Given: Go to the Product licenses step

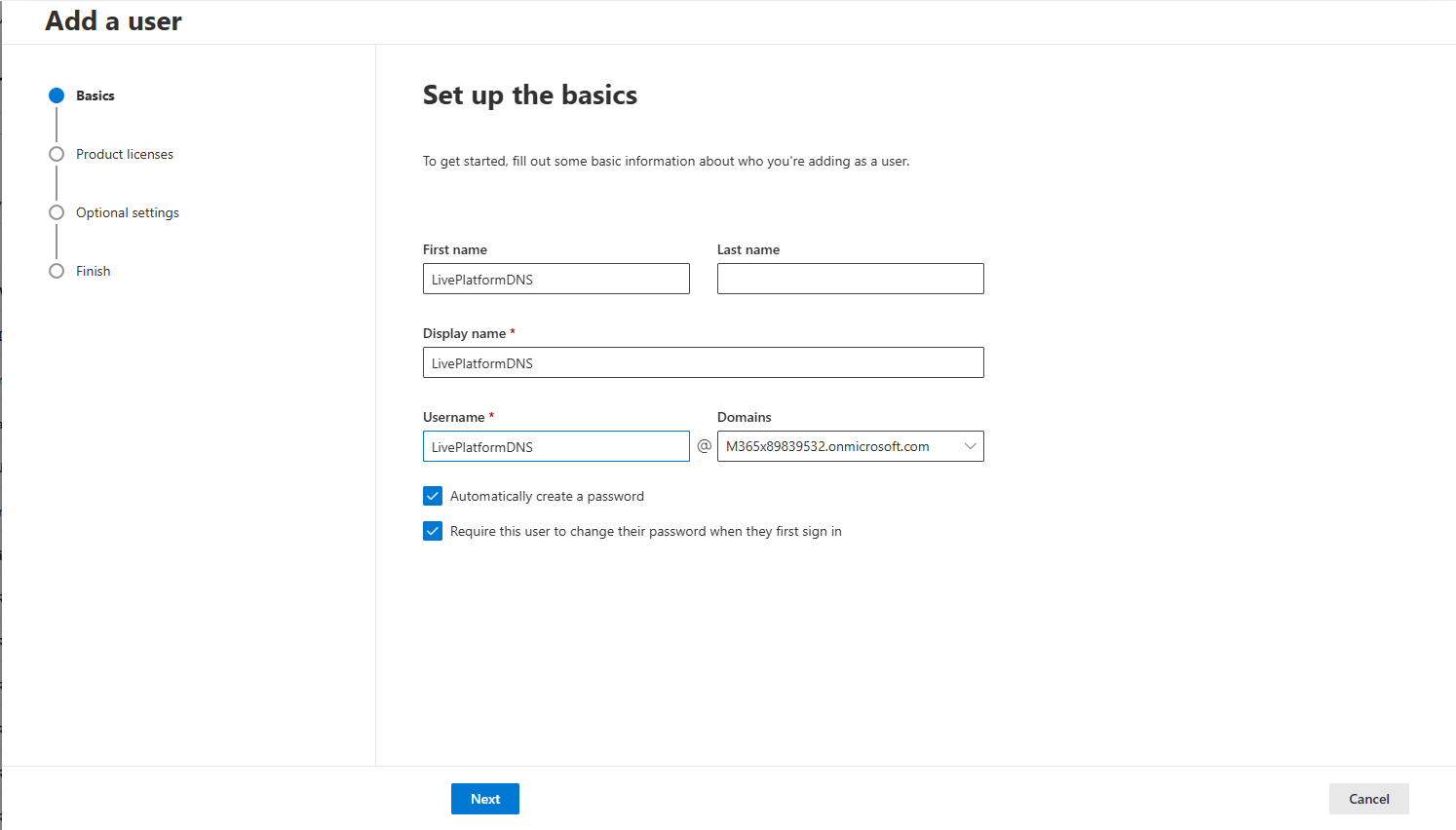Looking at the screenshot, I should coord(125,154).
